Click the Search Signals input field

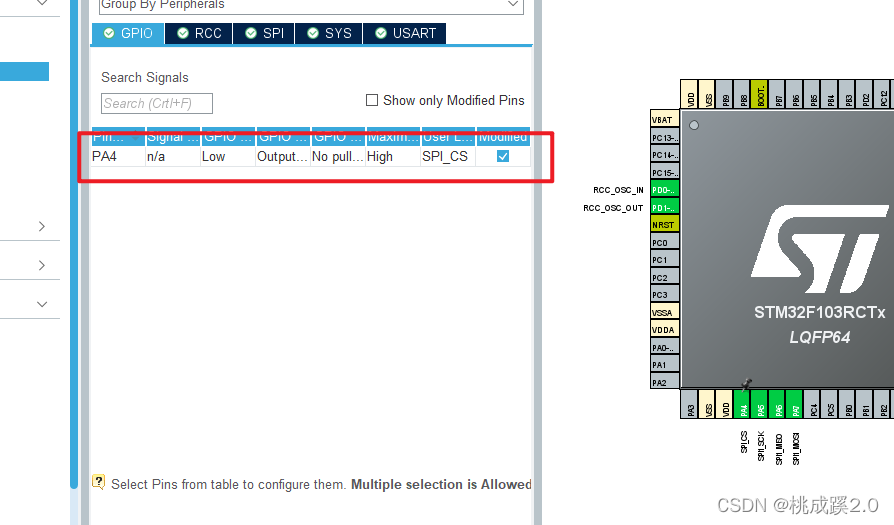tap(157, 103)
